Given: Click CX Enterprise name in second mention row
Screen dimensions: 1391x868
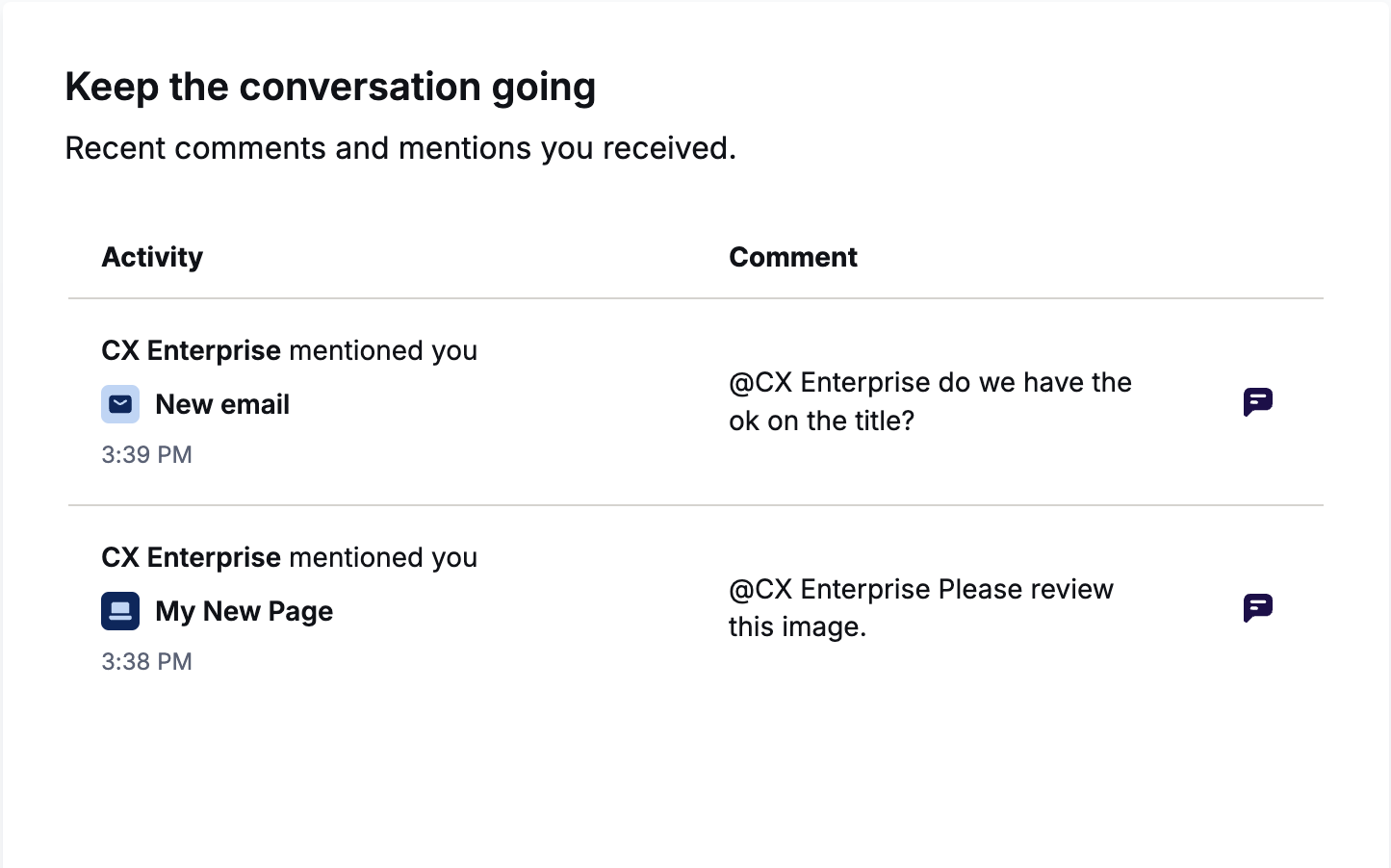Looking at the screenshot, I should point(192,557).
